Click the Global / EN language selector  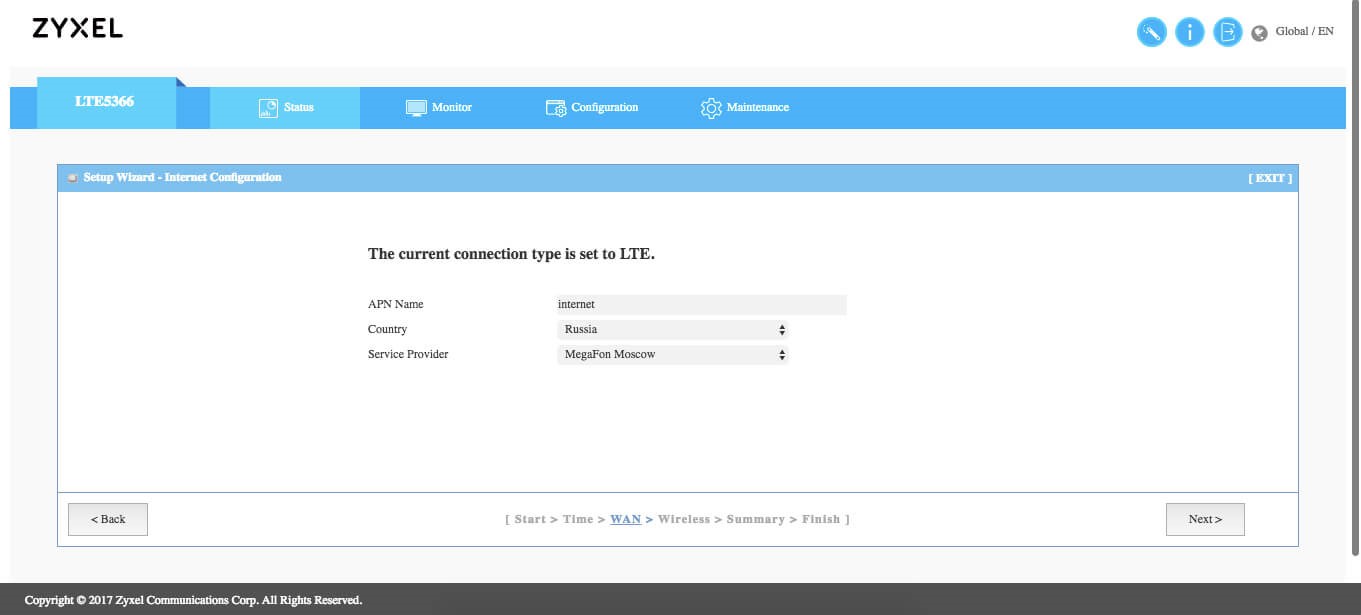tap(1305, 31)
